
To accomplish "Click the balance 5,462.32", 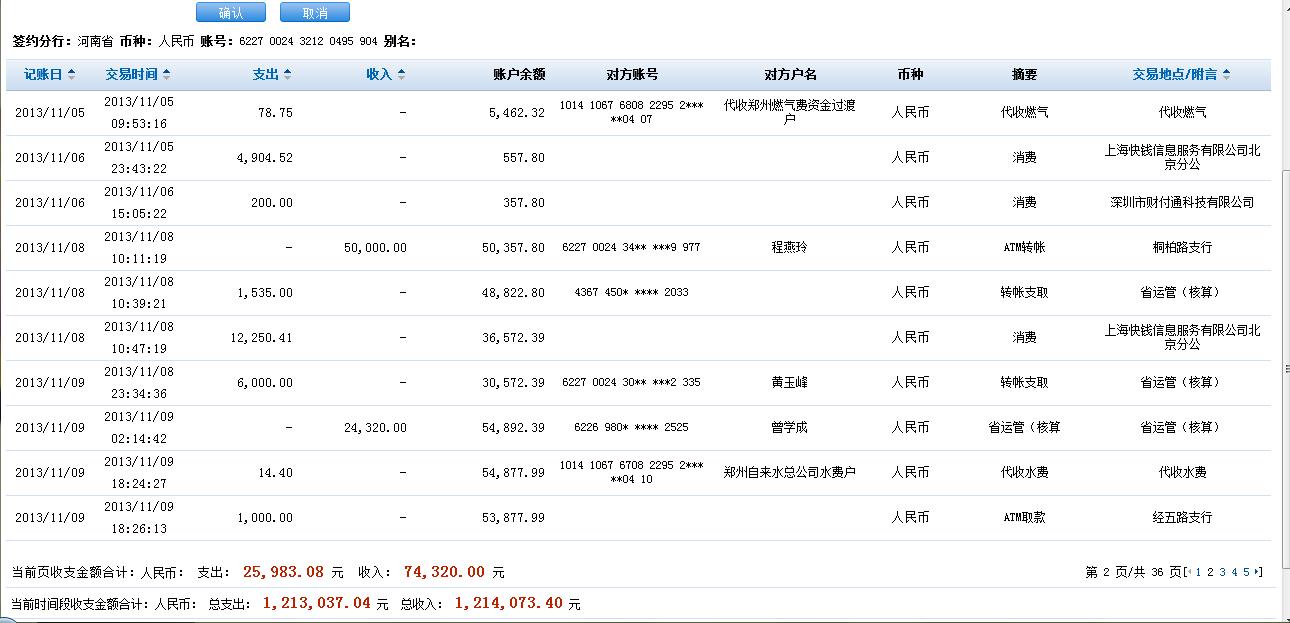I will pos(517,113).
